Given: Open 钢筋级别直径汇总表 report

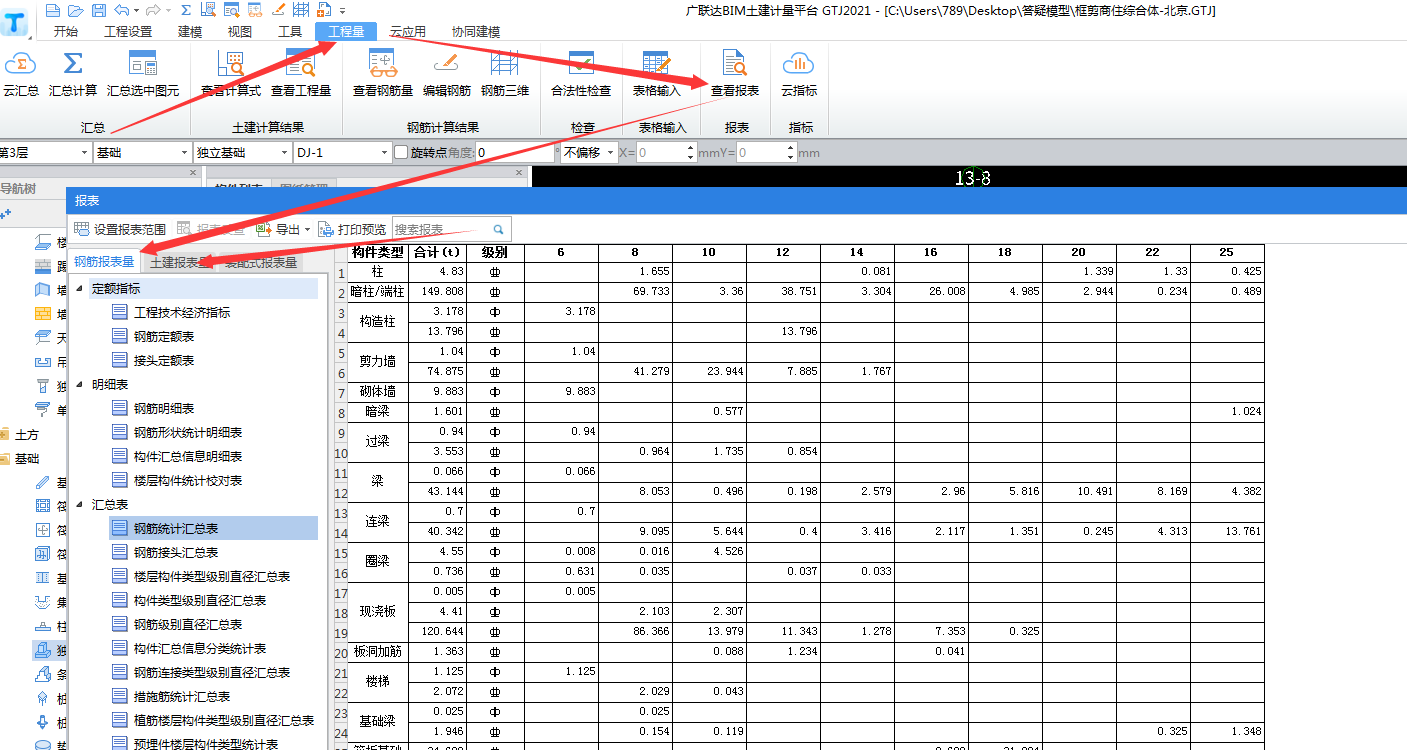Looking at the screenshot, I should tap(188, 624).
